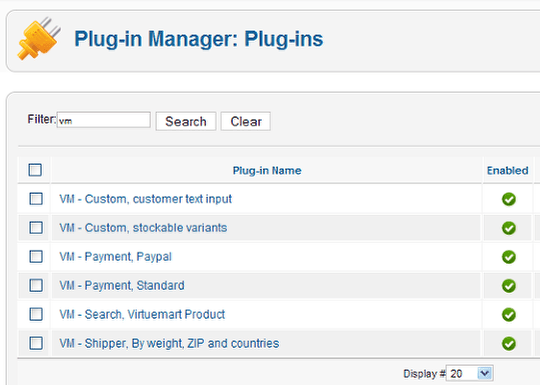Click the orange plug icon in header
This screenshot has width=540, height=385.
click(x=39, y=39)
